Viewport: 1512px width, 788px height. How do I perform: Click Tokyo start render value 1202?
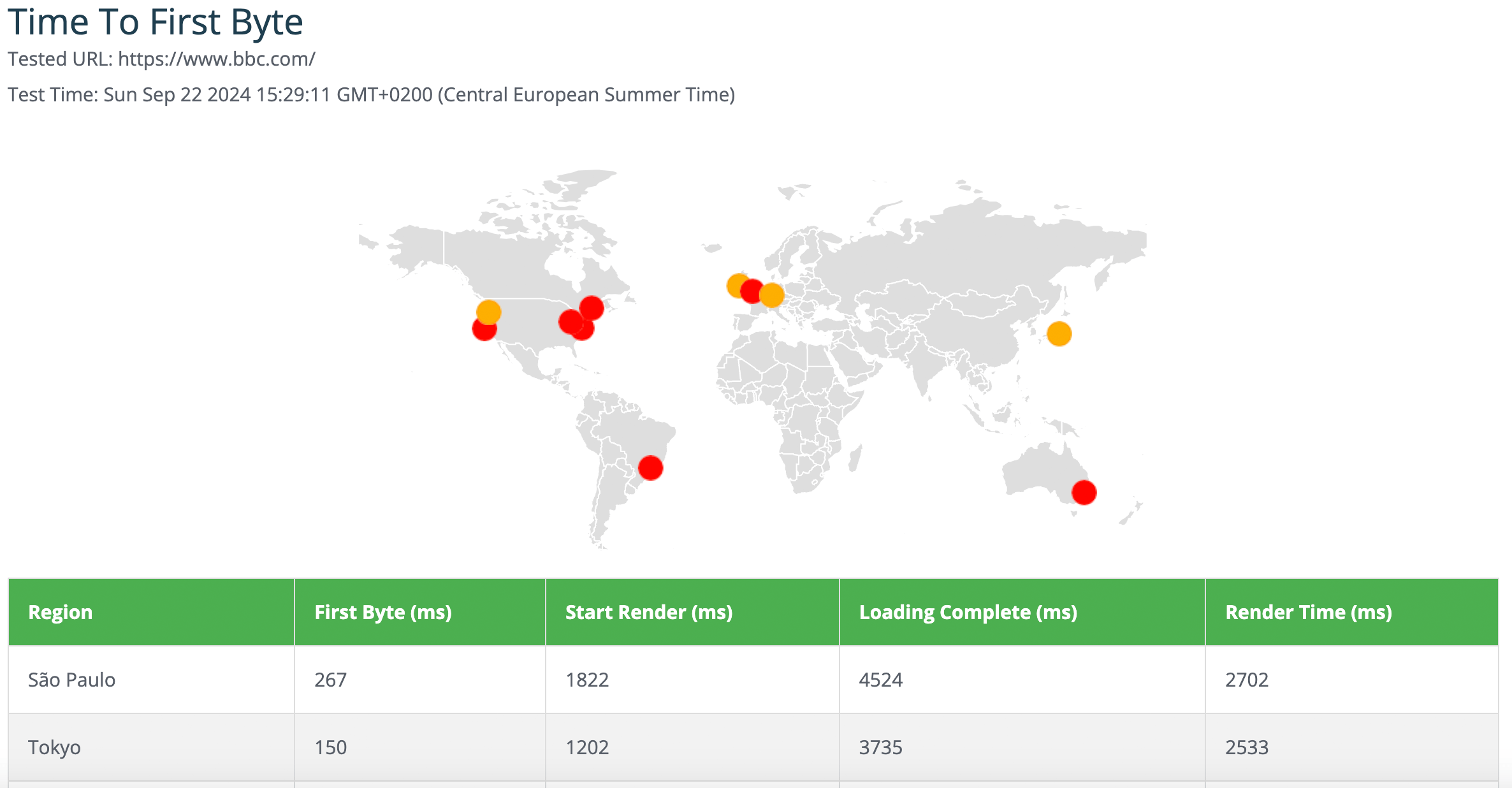click(x=587, y=747)
